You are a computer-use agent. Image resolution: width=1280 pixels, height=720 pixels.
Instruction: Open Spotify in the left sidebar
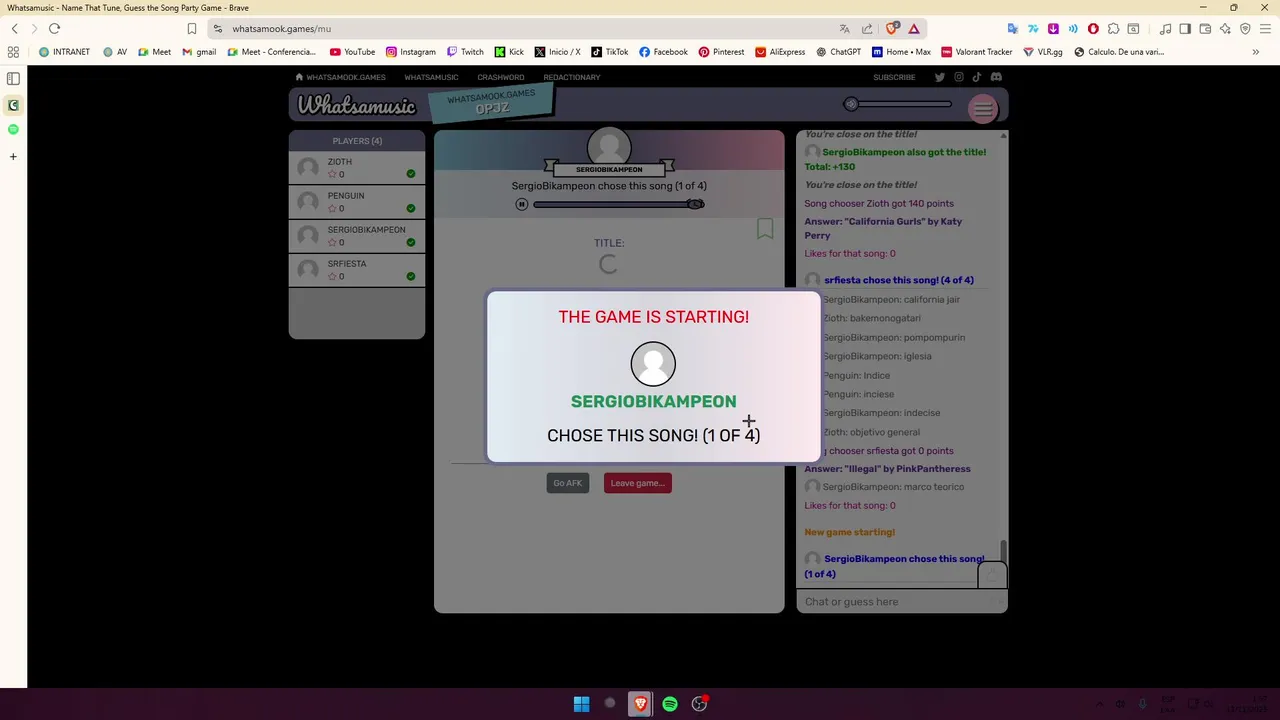click(13, 129)
